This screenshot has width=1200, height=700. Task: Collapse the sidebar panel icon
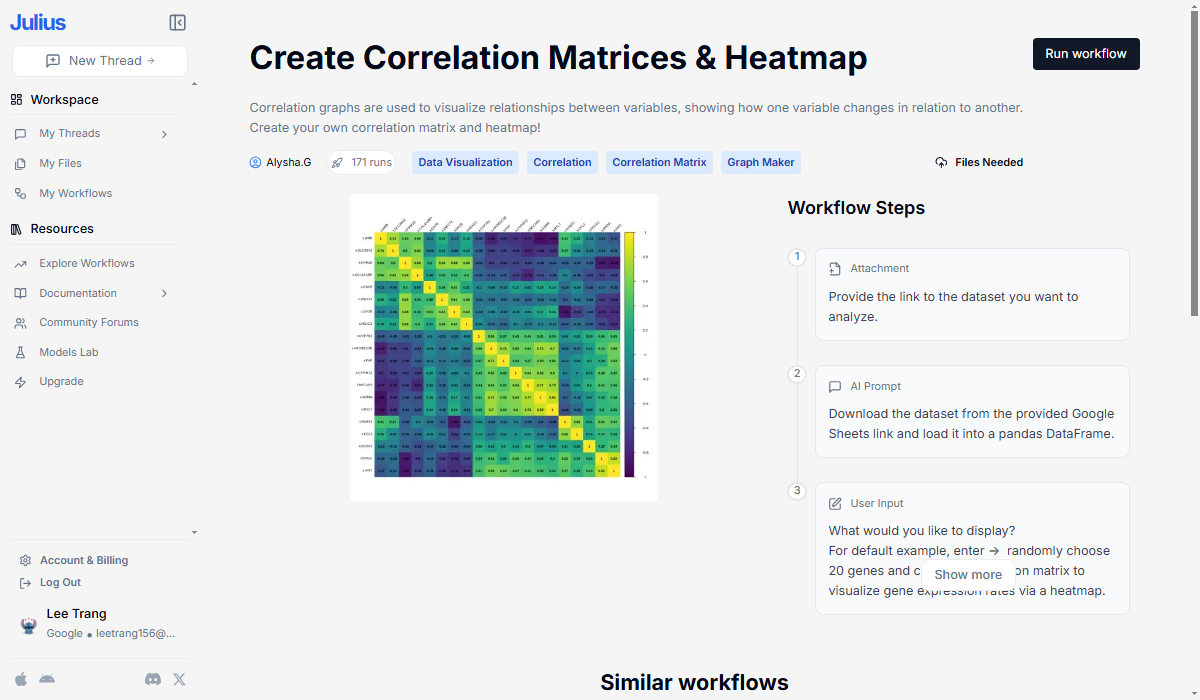coord(177,23)
